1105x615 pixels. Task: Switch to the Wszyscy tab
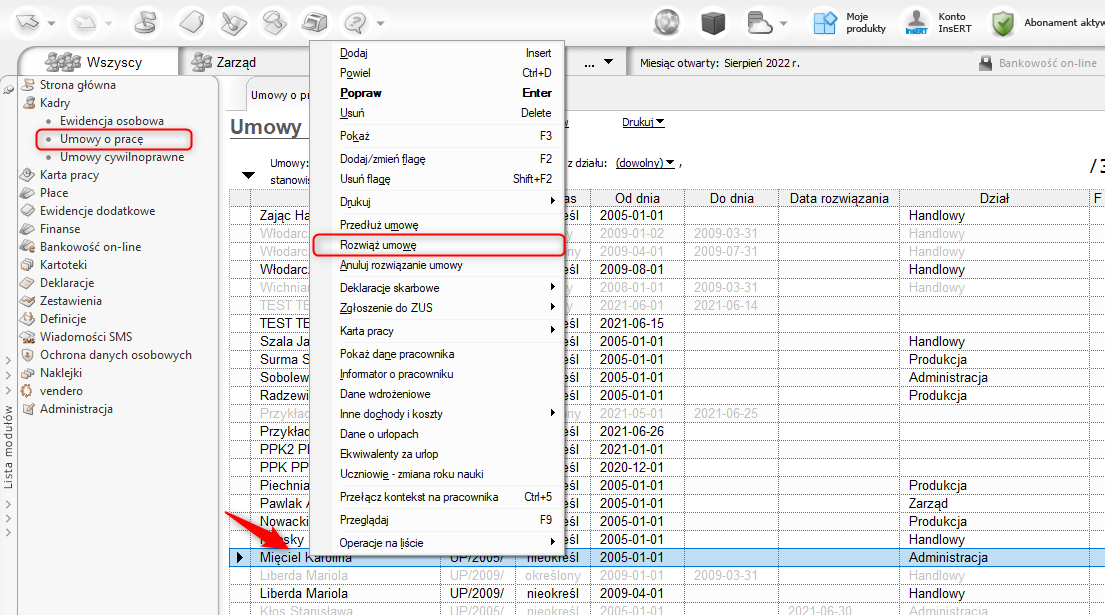point(99,62)
